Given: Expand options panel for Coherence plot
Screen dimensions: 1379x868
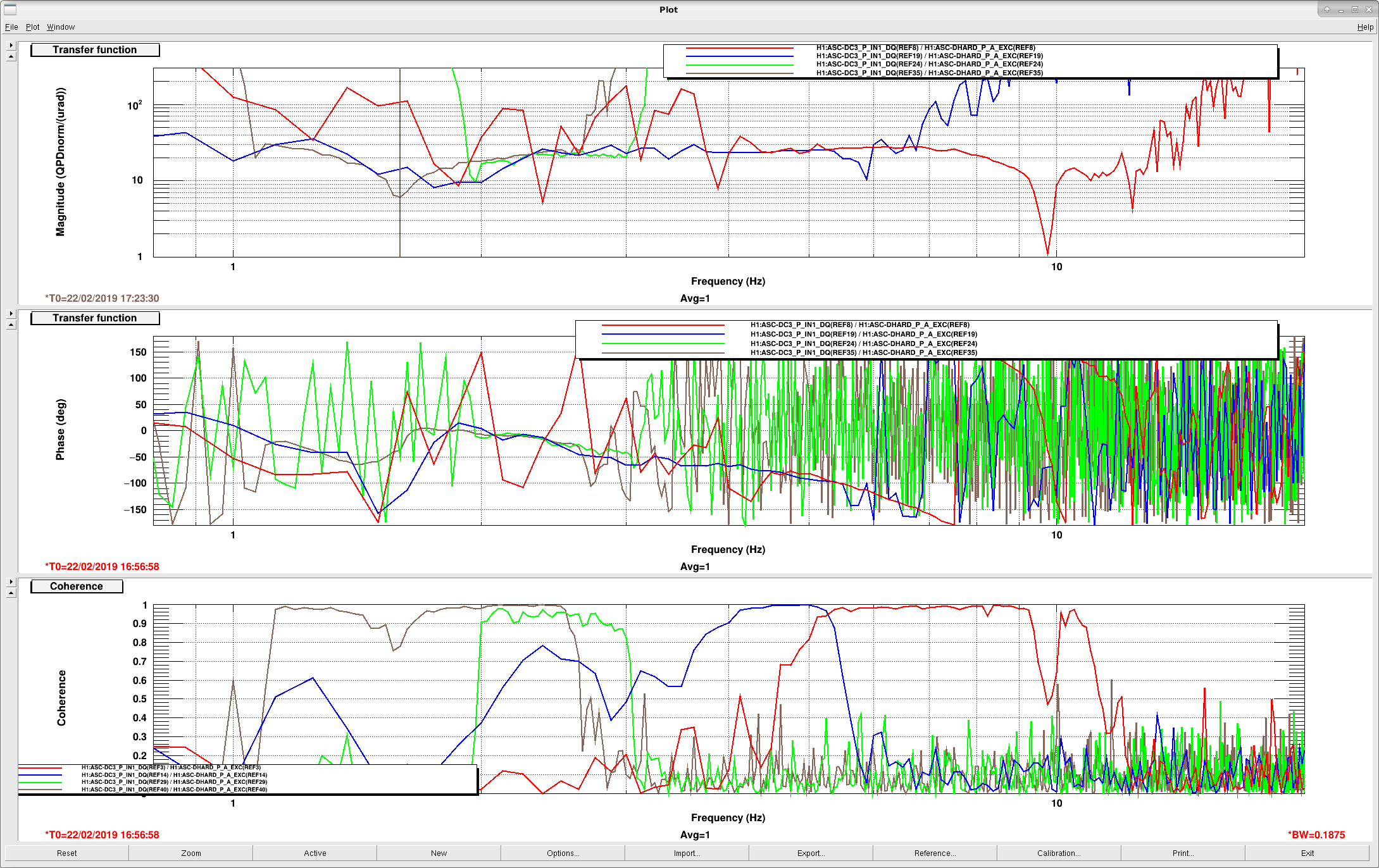Looking at the screenshot, I should click(x=11, y=582).
